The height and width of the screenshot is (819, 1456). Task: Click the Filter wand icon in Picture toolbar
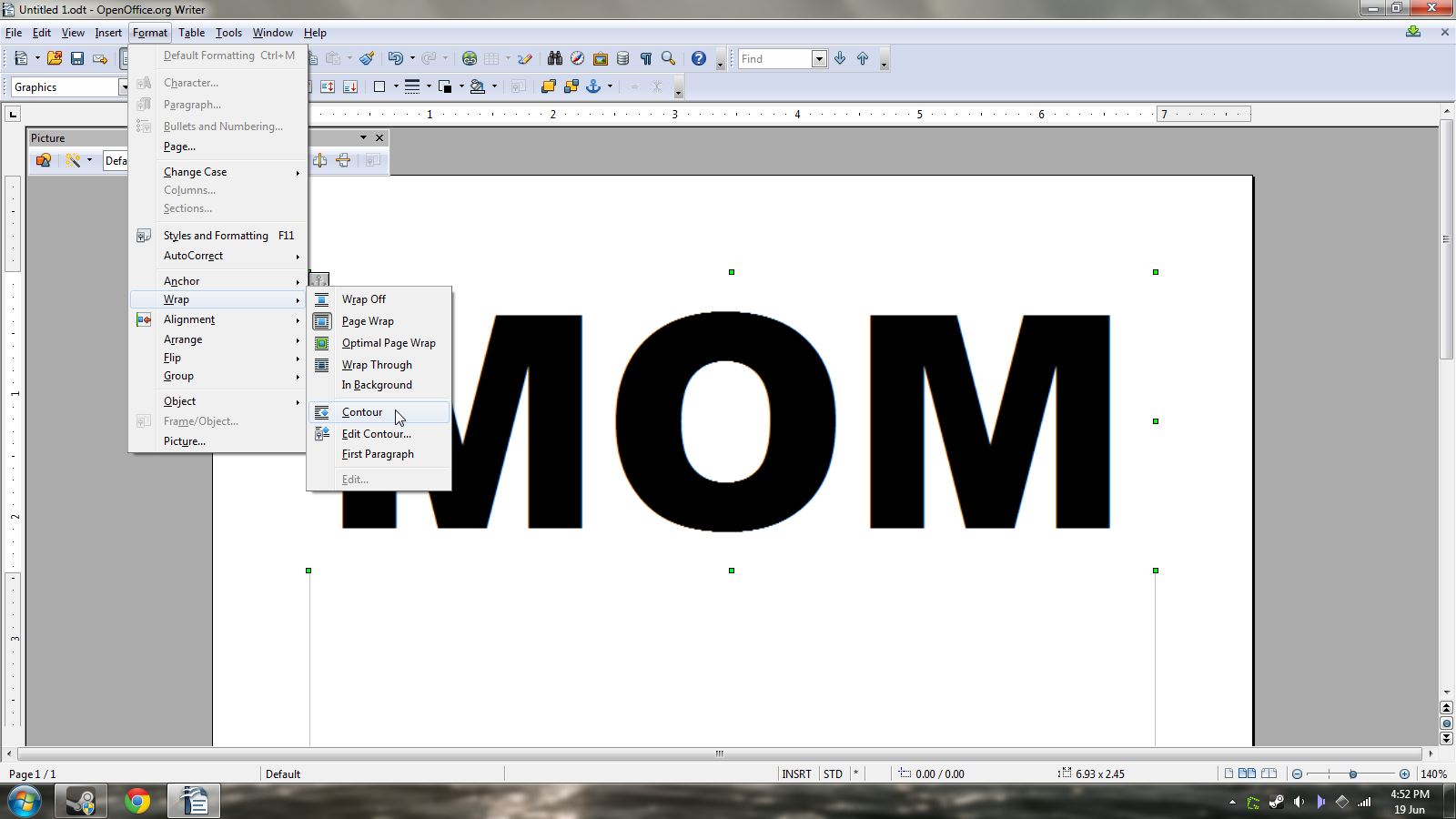point(73,160)
